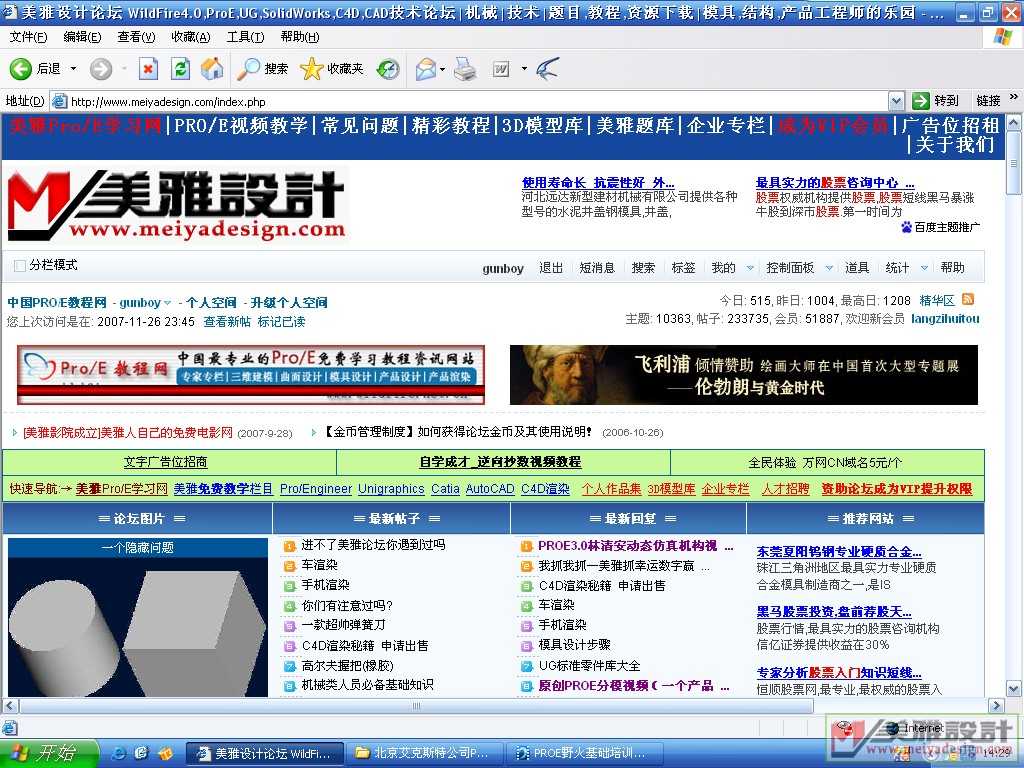Open 自学成才_逆向抄数视频教程 ad link
Screen dimensions: 1024x768
tap(500, 462)
